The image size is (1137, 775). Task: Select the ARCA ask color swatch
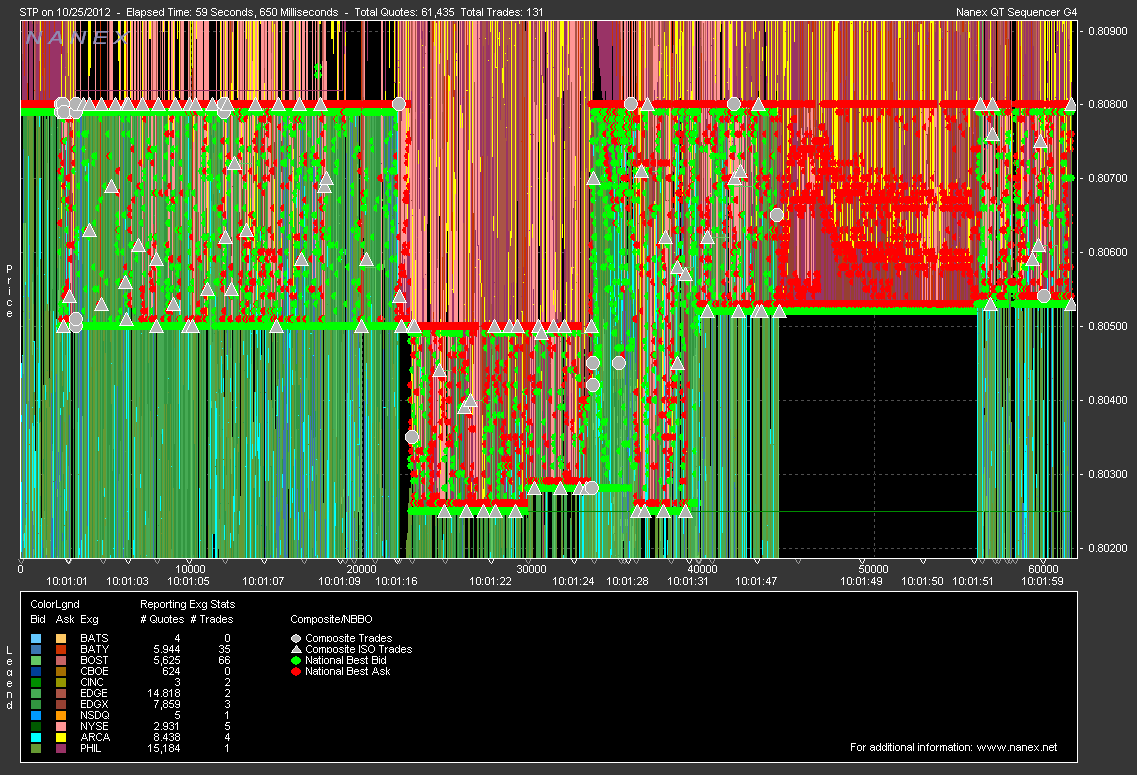coord(62,737)
